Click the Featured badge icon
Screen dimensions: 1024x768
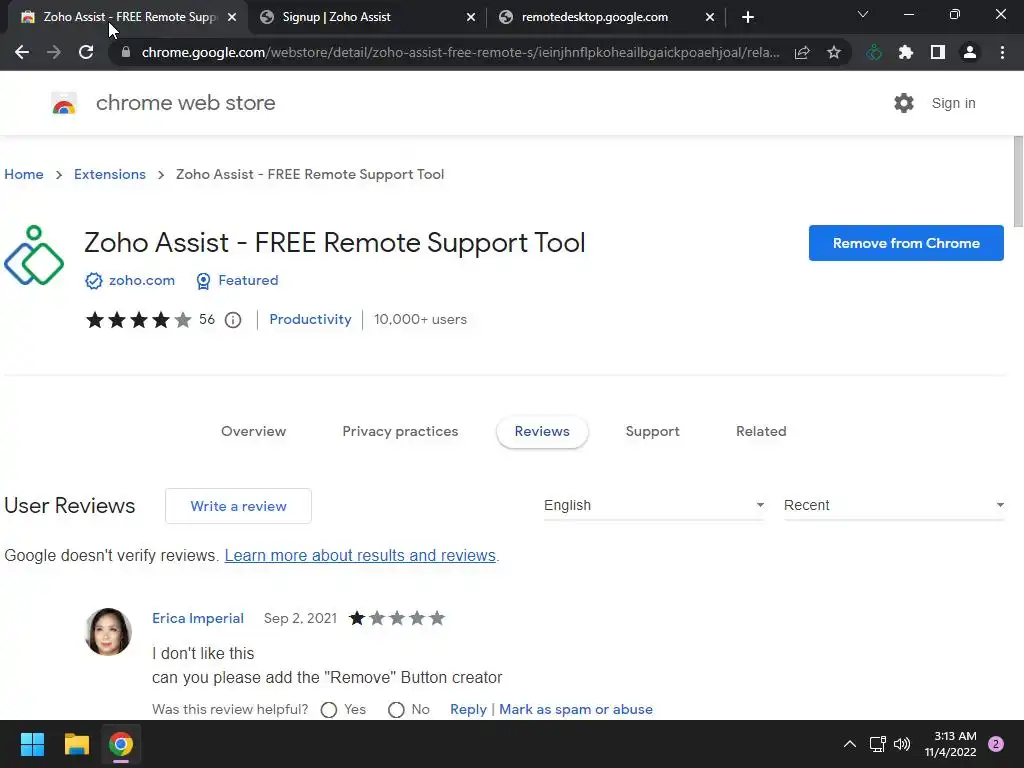coord(203,281)
